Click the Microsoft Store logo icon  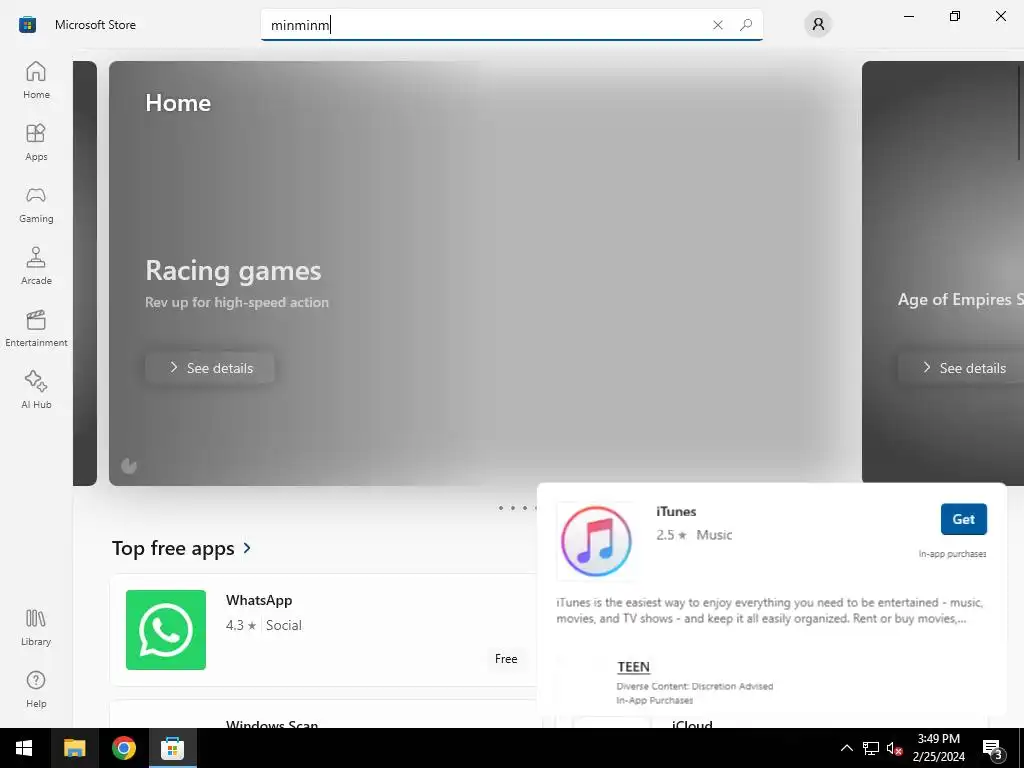pyautogui.click(x=27, y=25)
